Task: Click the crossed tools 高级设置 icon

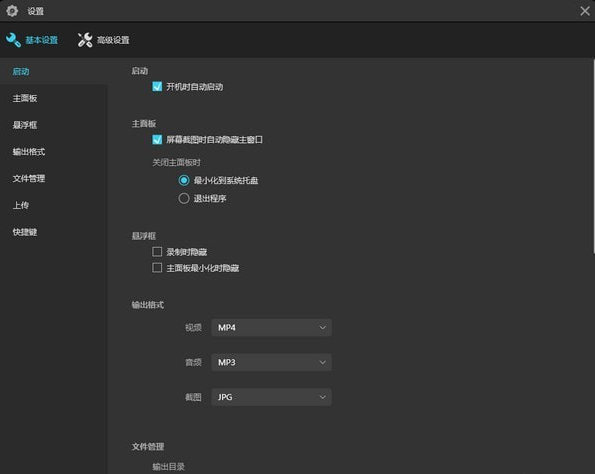Action: tap(85, 40)
